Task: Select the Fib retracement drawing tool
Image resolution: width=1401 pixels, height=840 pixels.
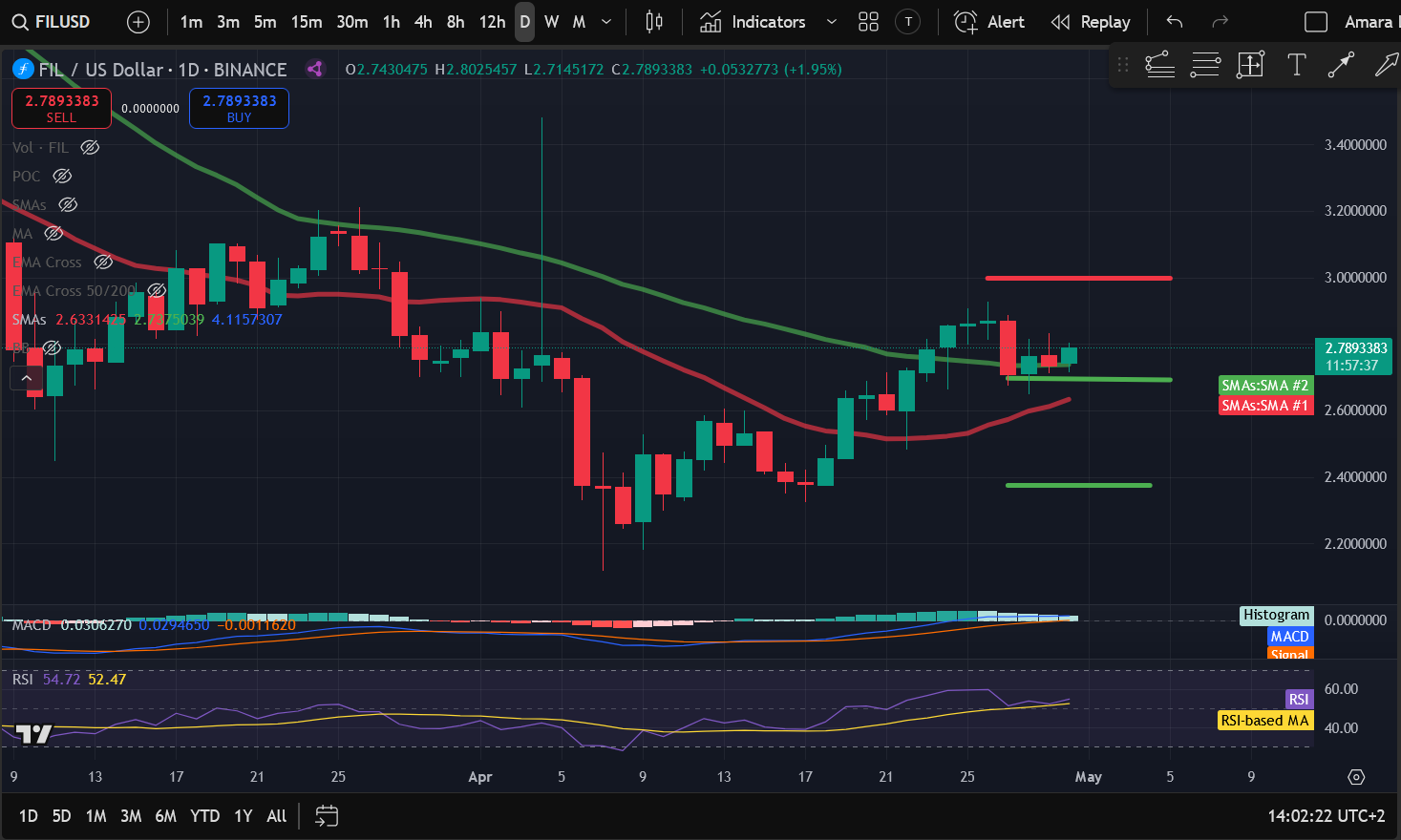Action: pyautogui.click(x=1204, y=65)
